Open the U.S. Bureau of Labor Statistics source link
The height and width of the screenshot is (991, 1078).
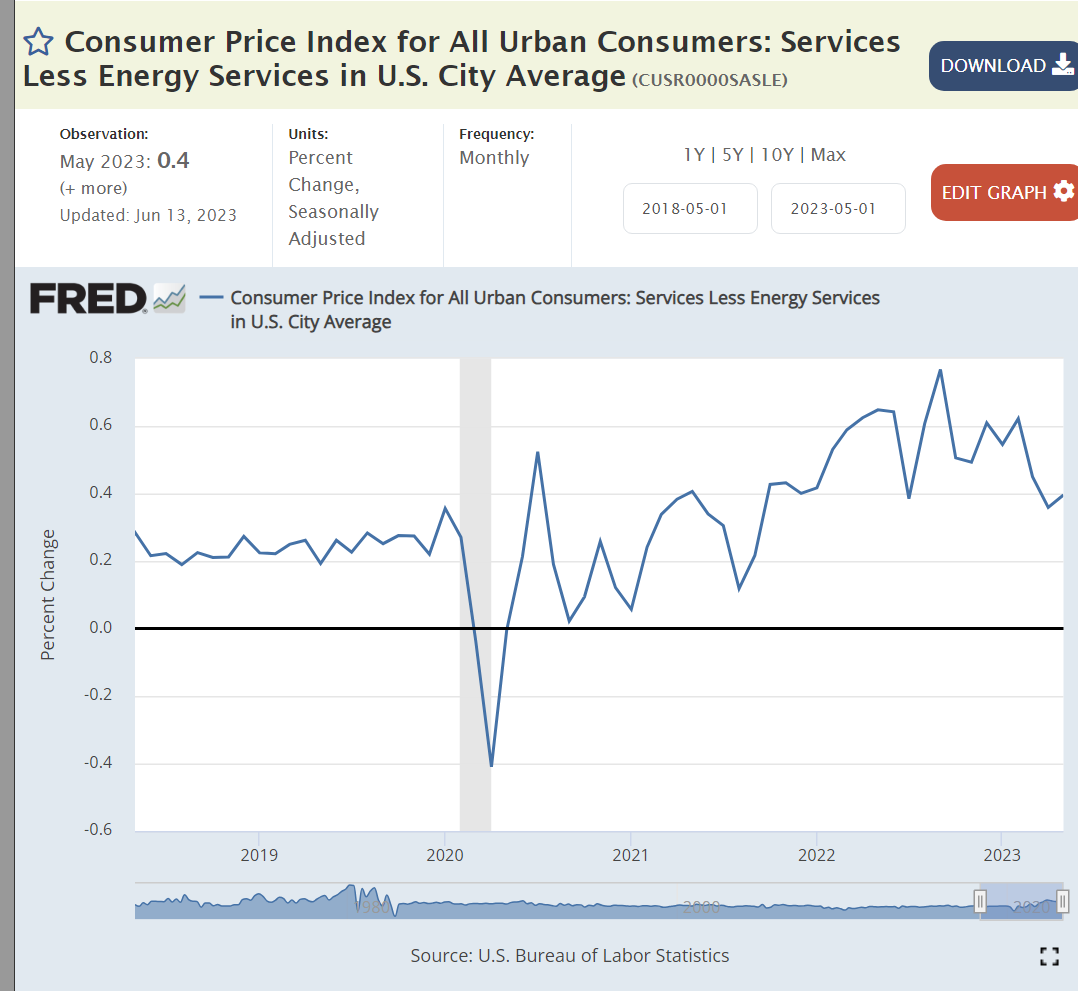(603, 955)
